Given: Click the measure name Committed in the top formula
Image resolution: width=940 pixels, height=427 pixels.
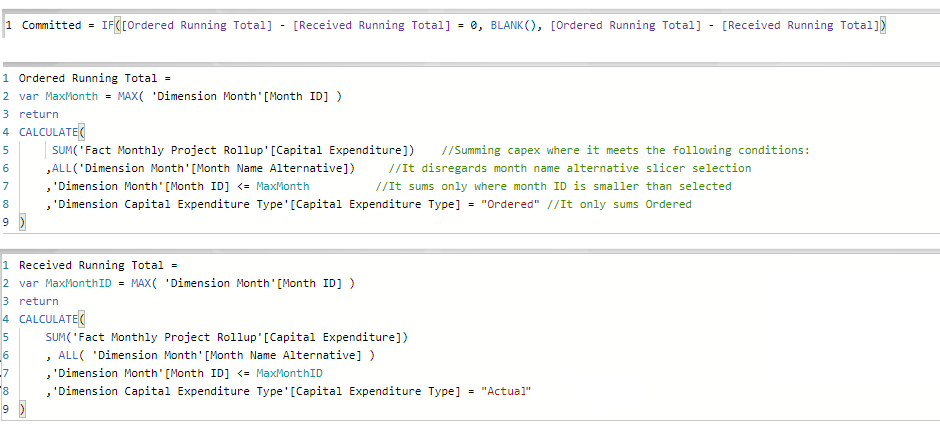Looking at the screenshot, I should coord(51,25).
